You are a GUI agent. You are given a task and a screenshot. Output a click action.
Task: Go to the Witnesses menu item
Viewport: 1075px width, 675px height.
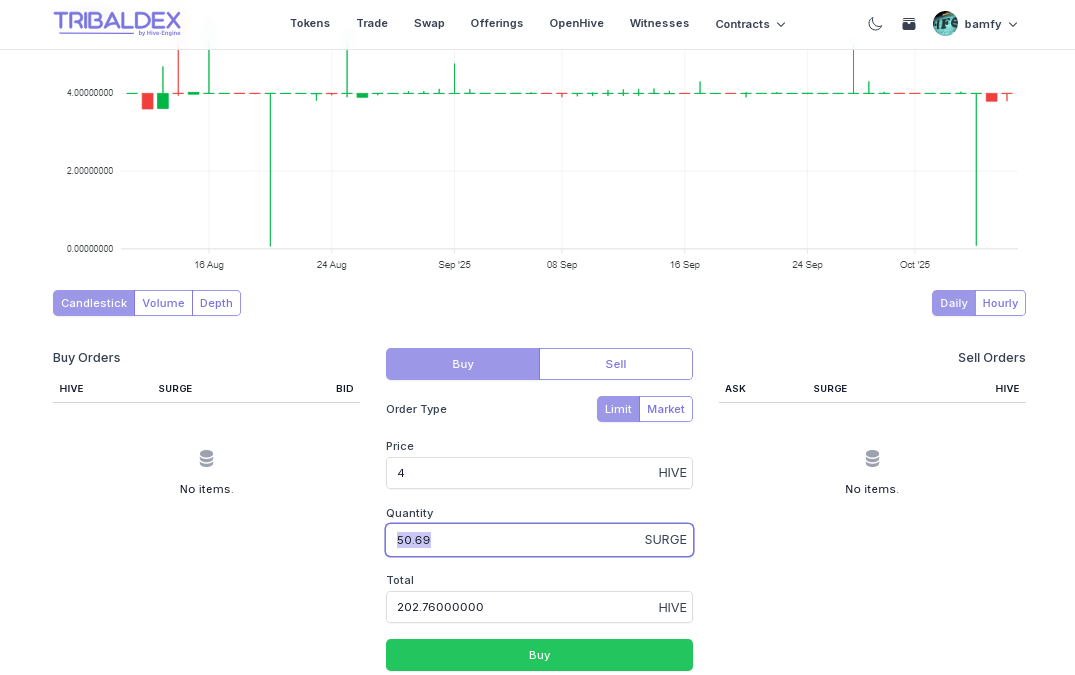[x=659, y=23]
